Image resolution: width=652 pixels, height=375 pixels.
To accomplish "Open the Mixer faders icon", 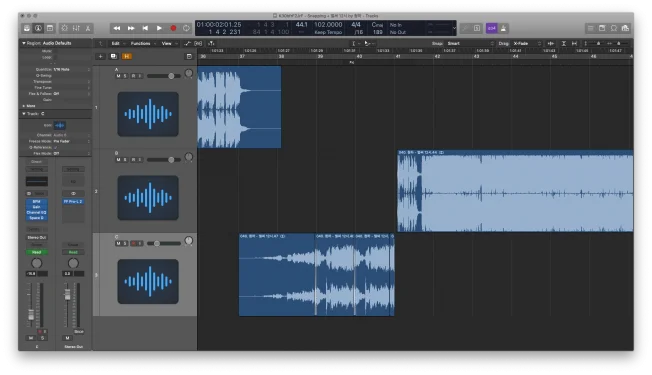I will click(76, 28).
